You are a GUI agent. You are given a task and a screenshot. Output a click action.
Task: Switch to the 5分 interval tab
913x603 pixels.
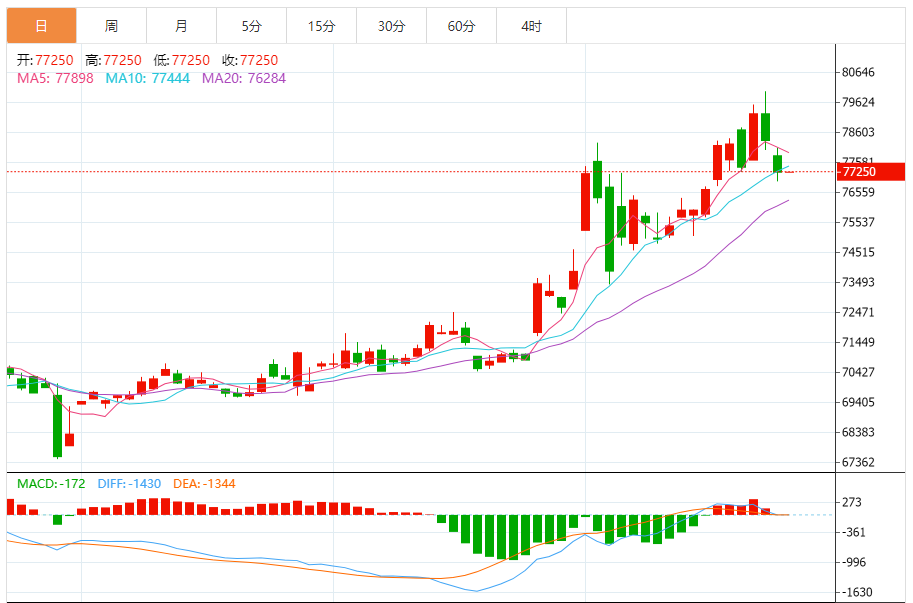click(251, 26)
